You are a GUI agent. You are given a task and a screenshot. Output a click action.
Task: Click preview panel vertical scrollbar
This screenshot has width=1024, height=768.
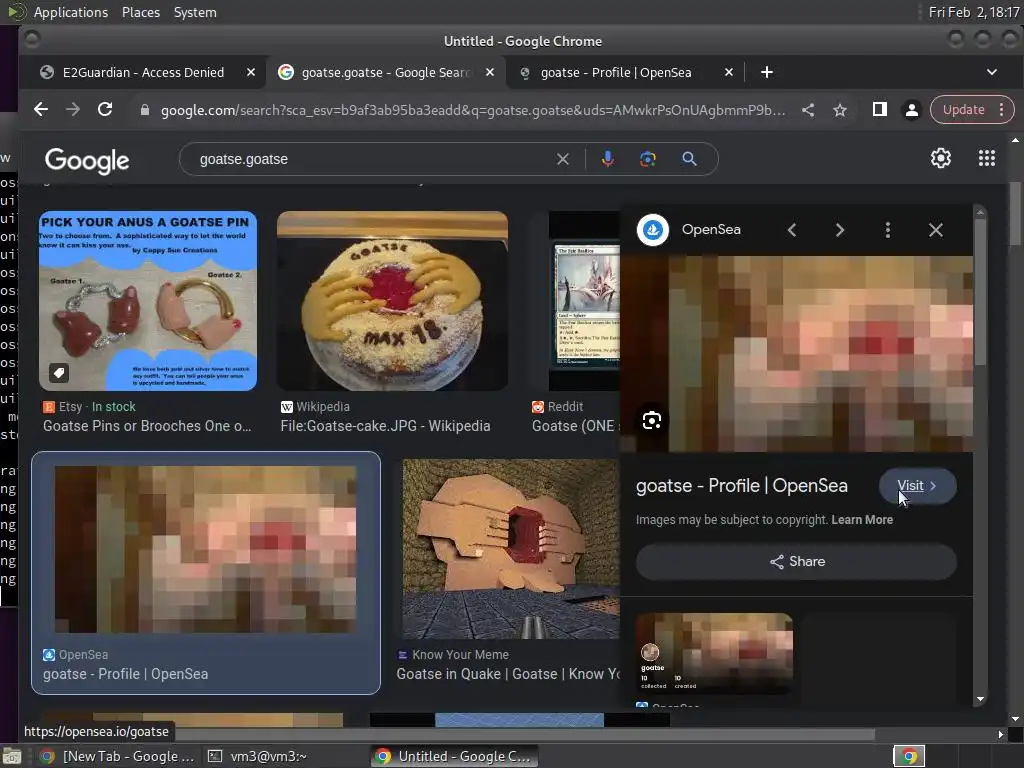980,294
